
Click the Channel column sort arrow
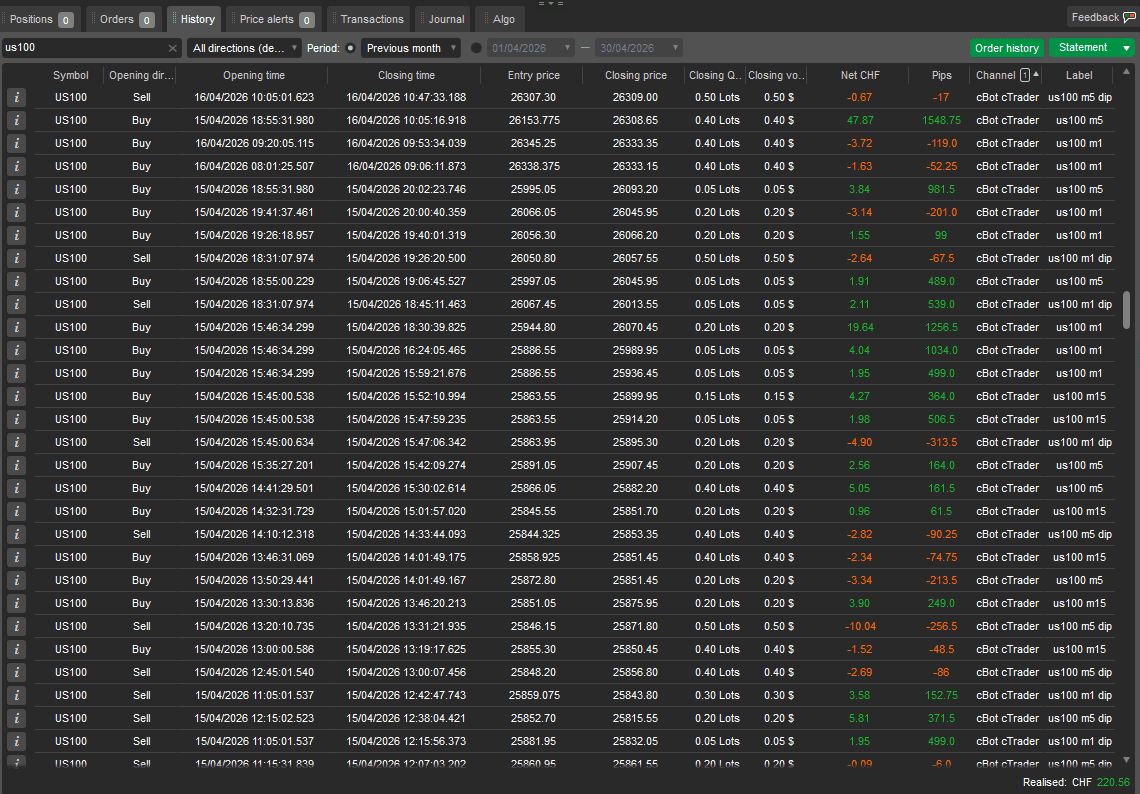click(x=1035, y=74)
